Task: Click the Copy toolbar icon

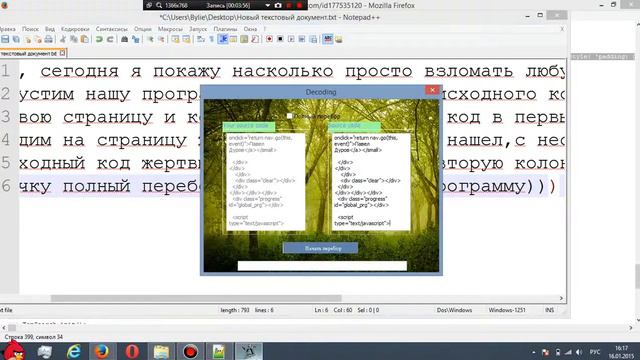Action: pyautogui.click(x=73, y=39)
